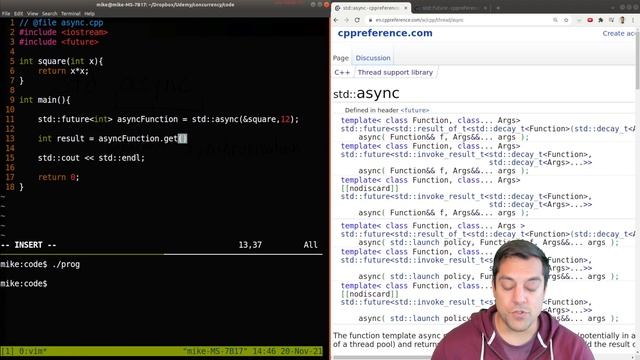The image size is (640, 360).
Task: Click 'std::cout << std::endl;' on line 15
Action: click(91, 158)
